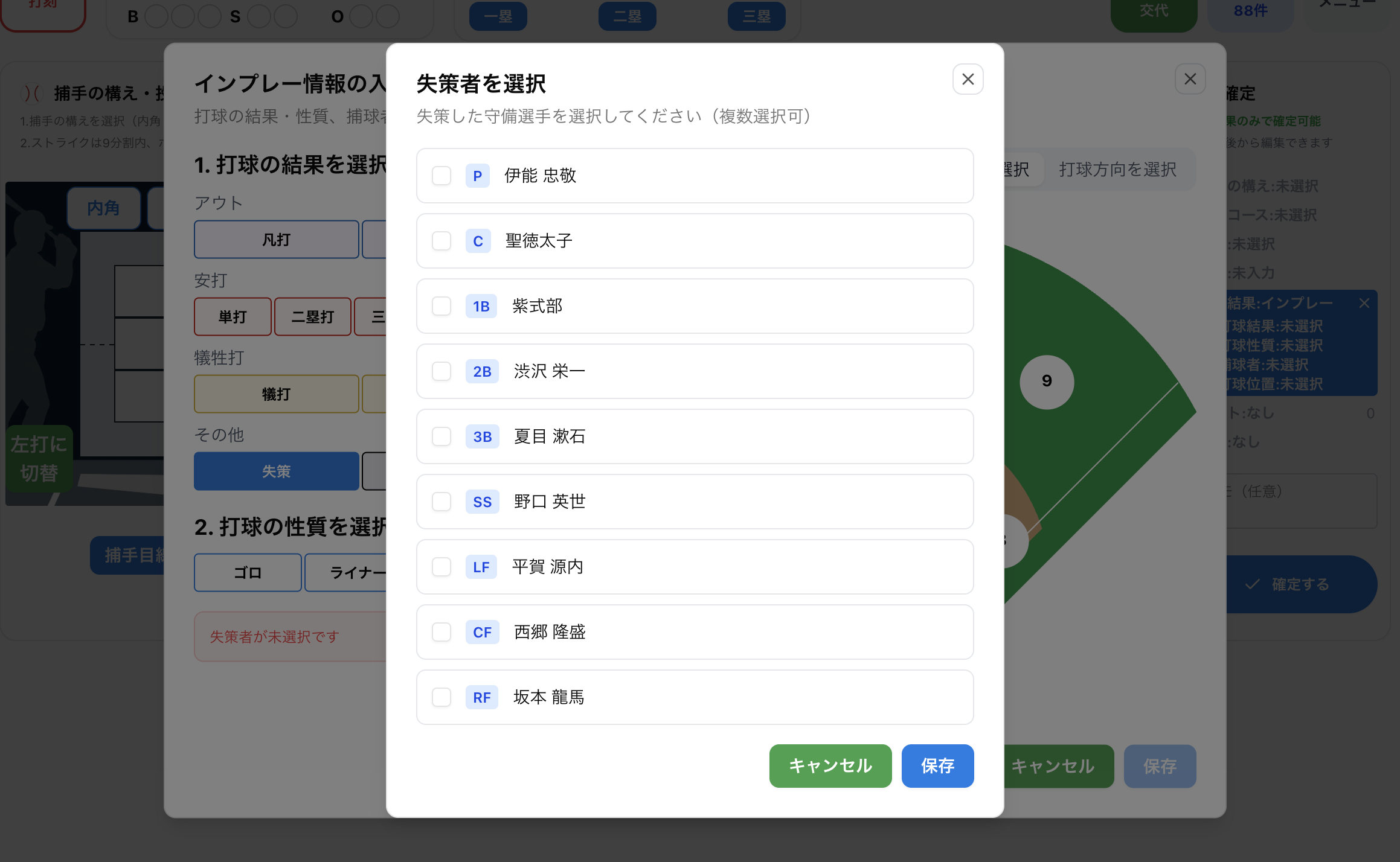Screen dimensions: 1400x862
Task: Check the box for pitcher 伊能 忠敬
Action: pos(442,176)
